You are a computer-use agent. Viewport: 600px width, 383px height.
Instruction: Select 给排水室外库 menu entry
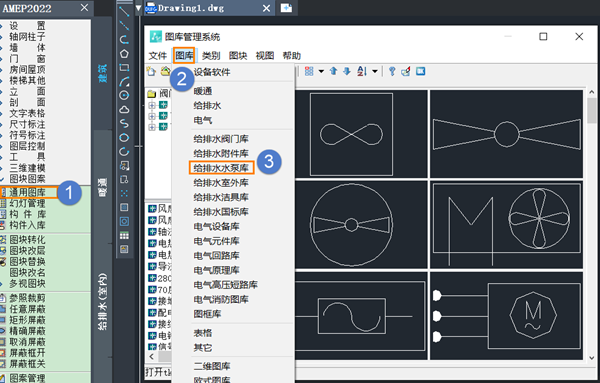click(x=221, y=183)
